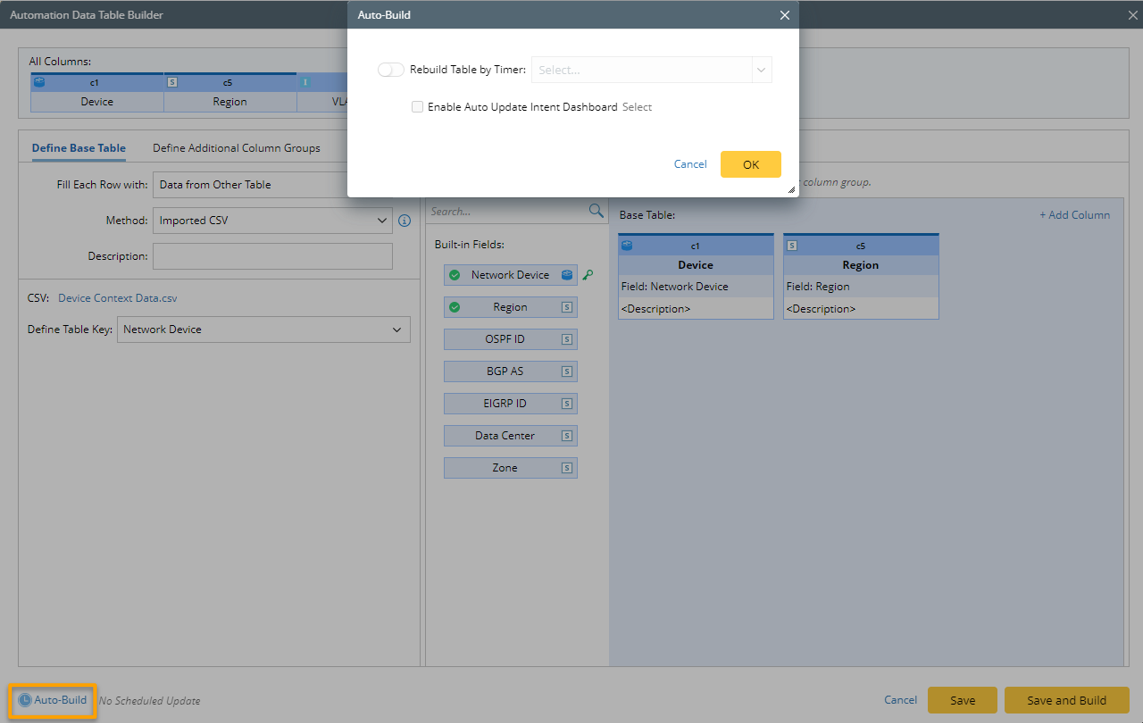The width and height of the screenshot is (1143, 723).
Task: Click the info icon beside Method
Action: tap(405, 221)
